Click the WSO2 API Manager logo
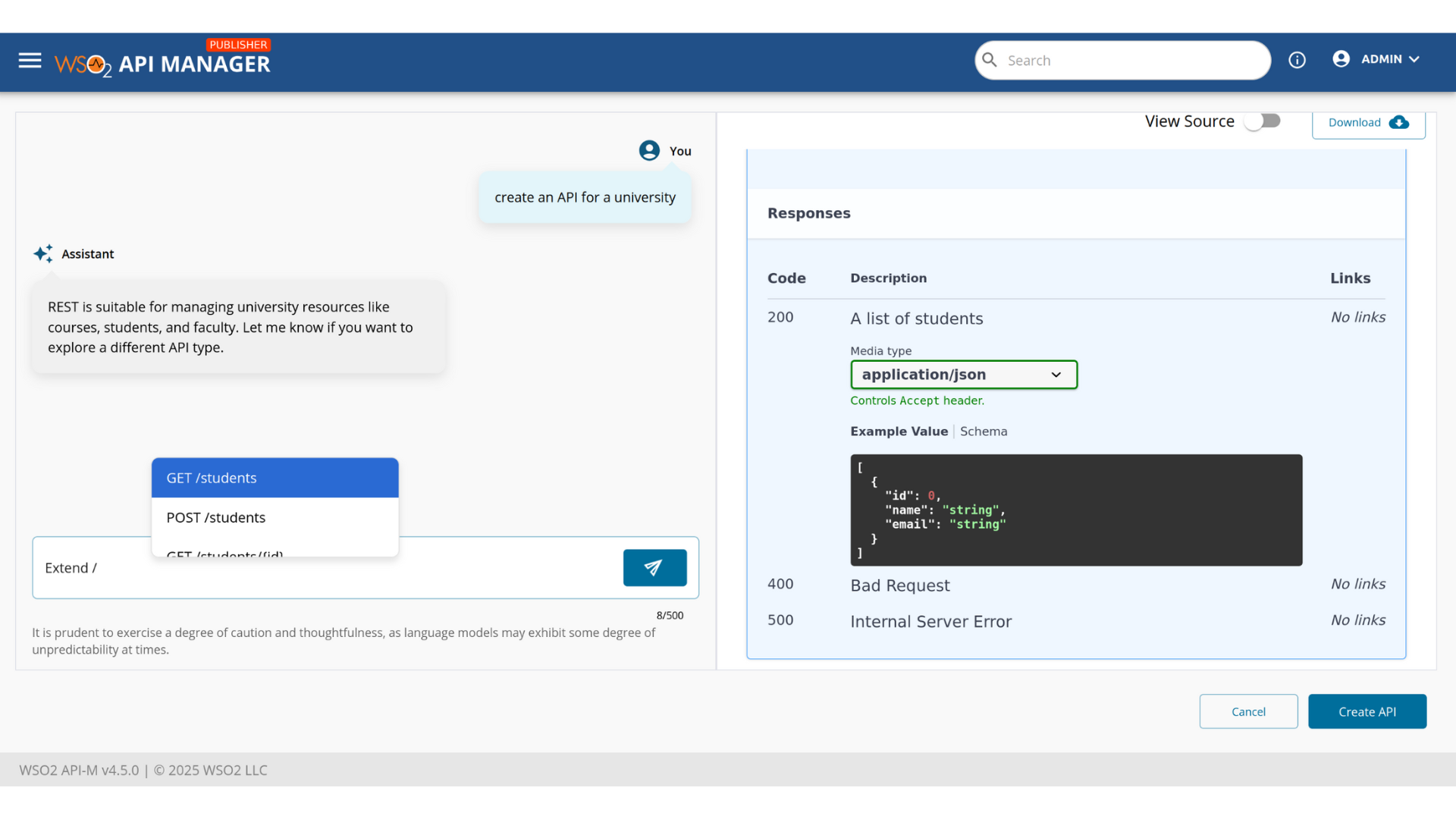This screenshot has width=1456, height=819. [x=162, y=62]
